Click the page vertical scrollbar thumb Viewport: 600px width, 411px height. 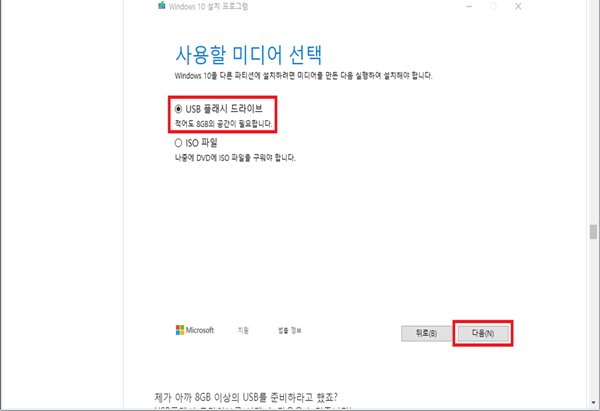(593, 232)
